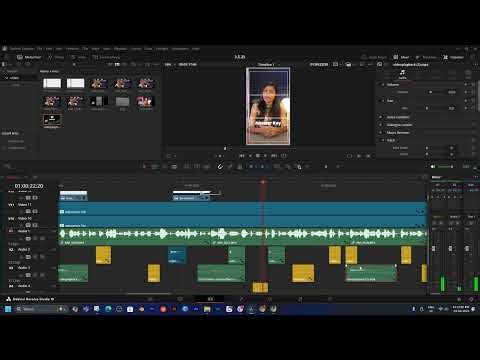Toggle Voice Isolation in the Inspector
The height and width of the screenshot is (360, 480).
tap(381, 117)
